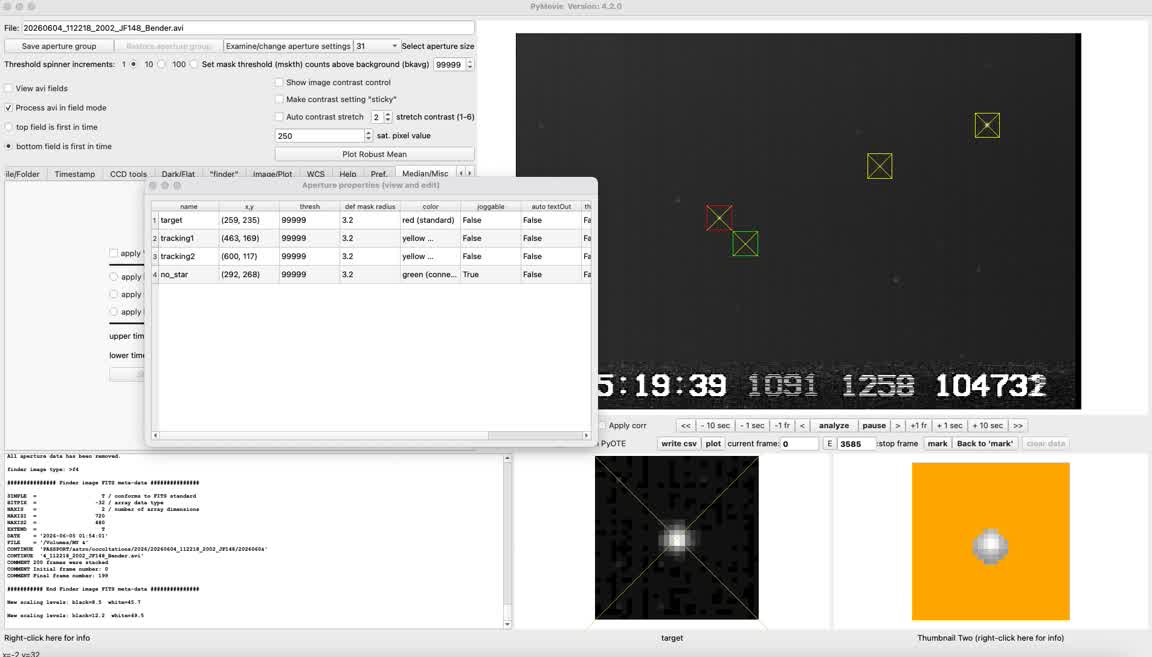
Task: Switch to CCD tools tab
Action: pyautogui.click(x=129, y=174)
